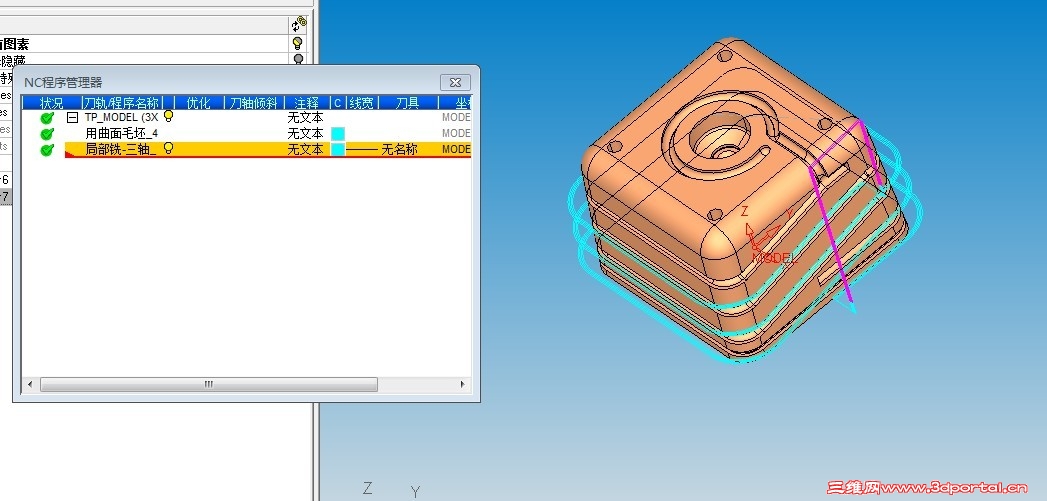This screenshot has width=1047, height=501.
Task: Click the horizontal scrollbar right arrow
Action: pyautogui.click(x=463, y=385)
